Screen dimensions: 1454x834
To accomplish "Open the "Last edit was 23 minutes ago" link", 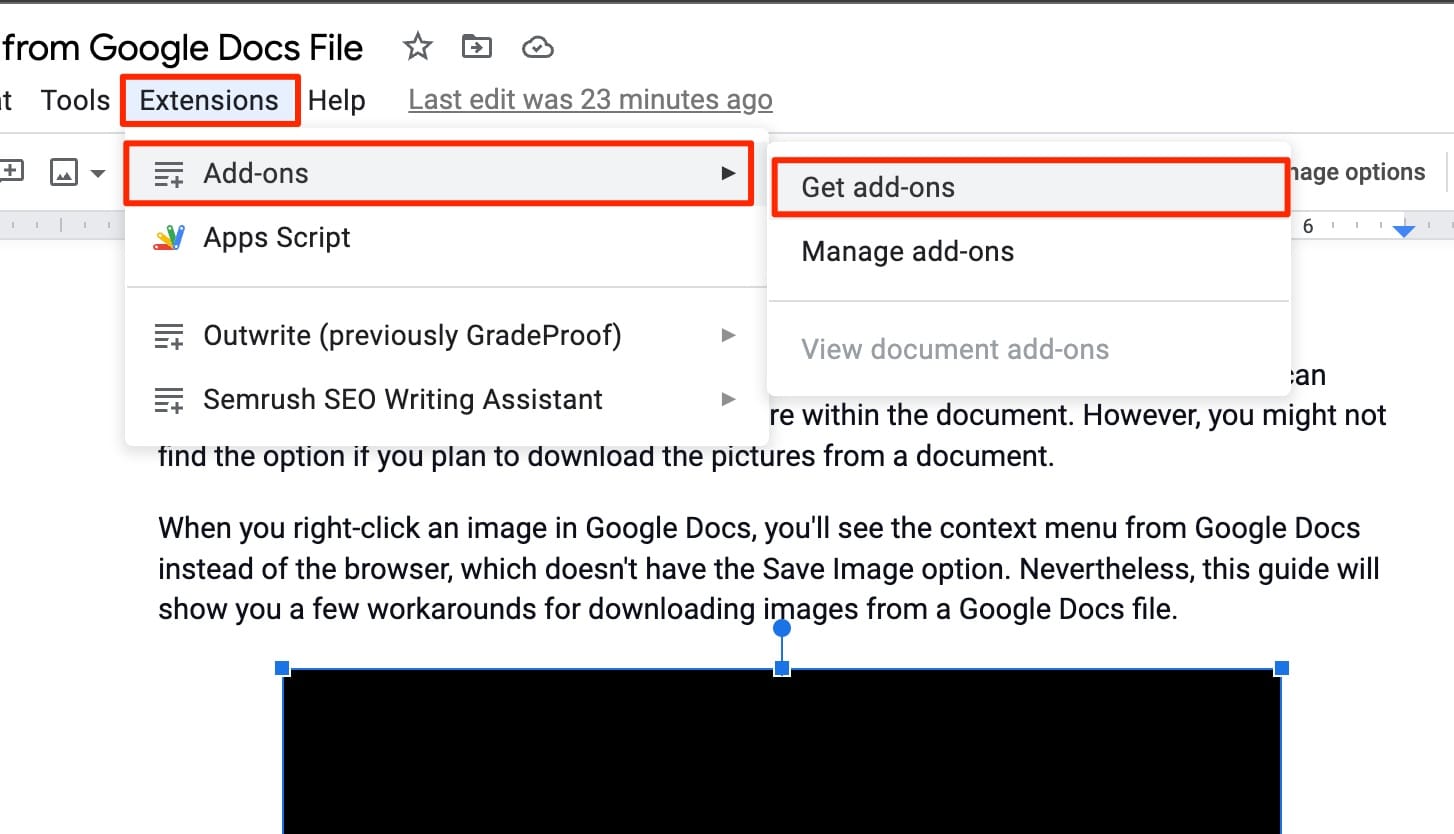I will [590, 100].
